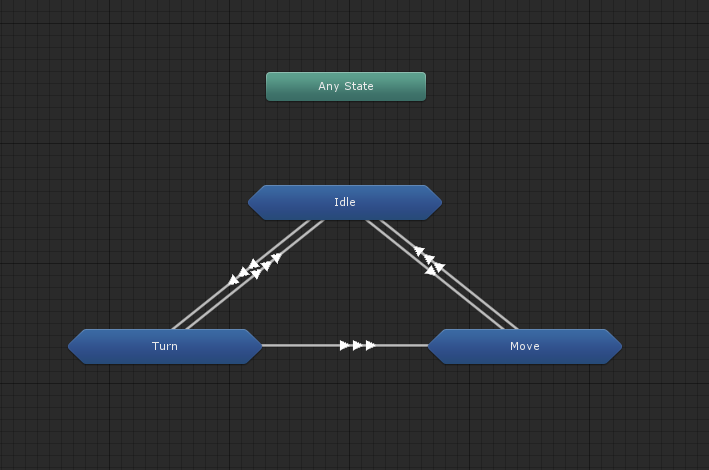Viewport: 709px width, 470px height.
Task: Click the transition line just left of Move node
Action: coord(405,345)
